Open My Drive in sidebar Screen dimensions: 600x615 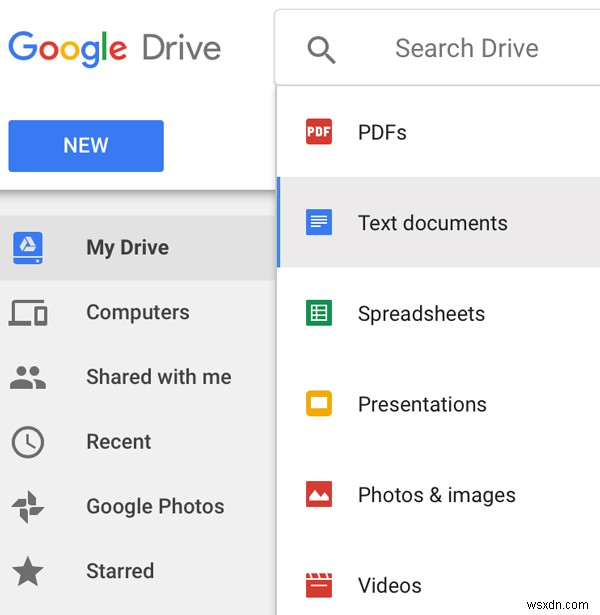coord(137,248)
